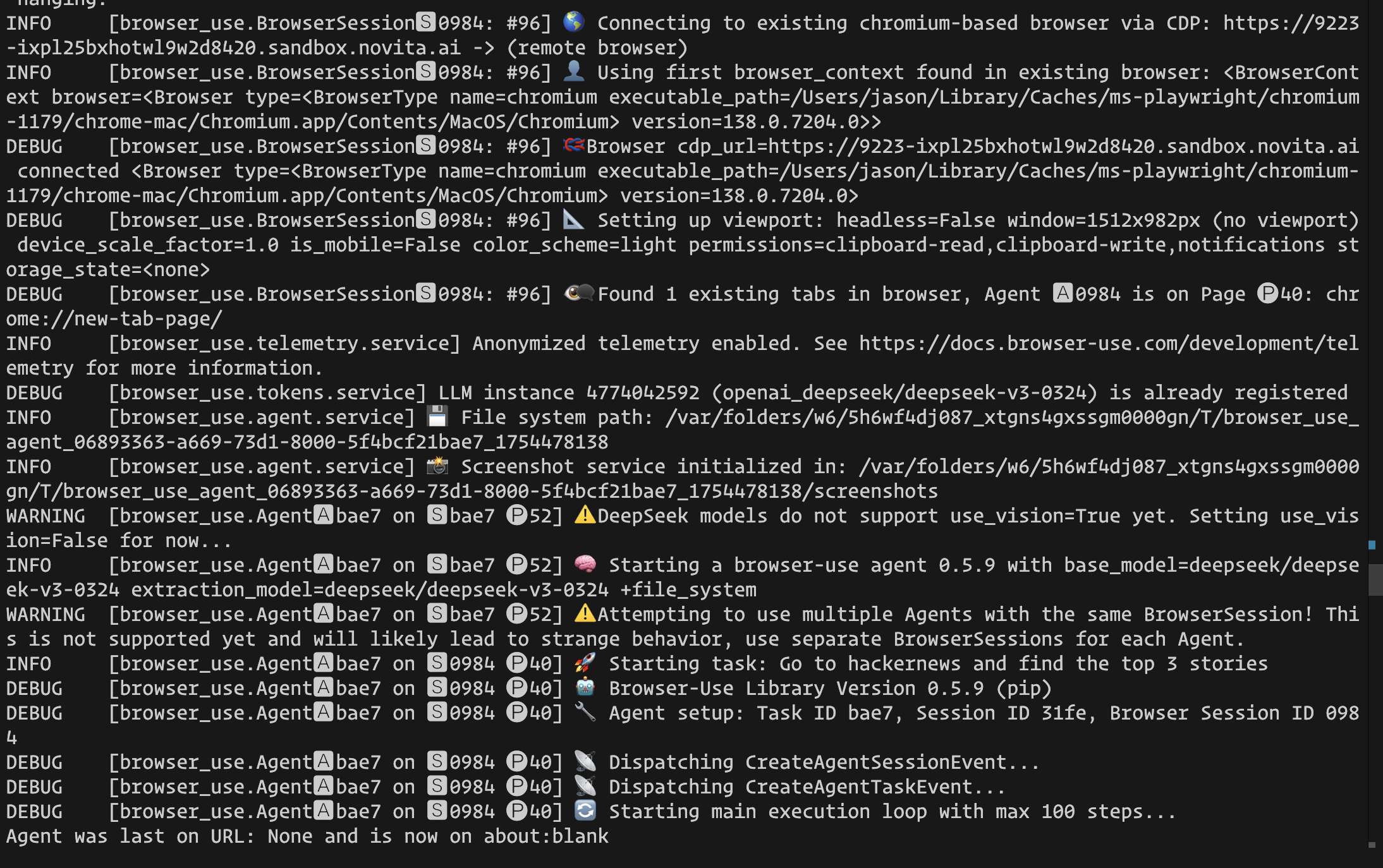Image resolution: width=1383 pixels, height=868 pixels.
Task: Click the floppy disk icon before File system path
Action: (x=437, y=416)
